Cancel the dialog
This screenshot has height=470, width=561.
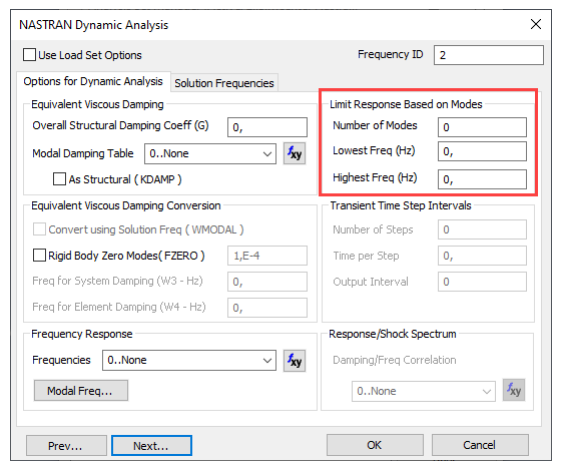click(x=480, y=445)
